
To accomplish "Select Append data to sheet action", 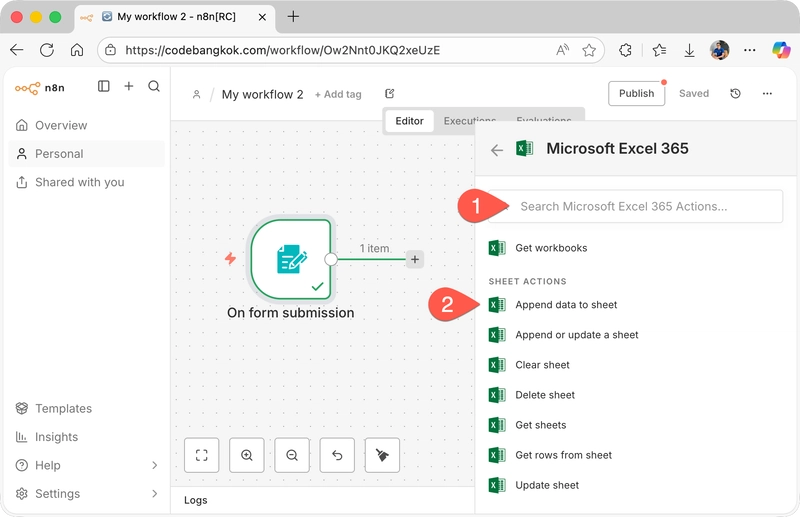I will [x=566, y=305].
